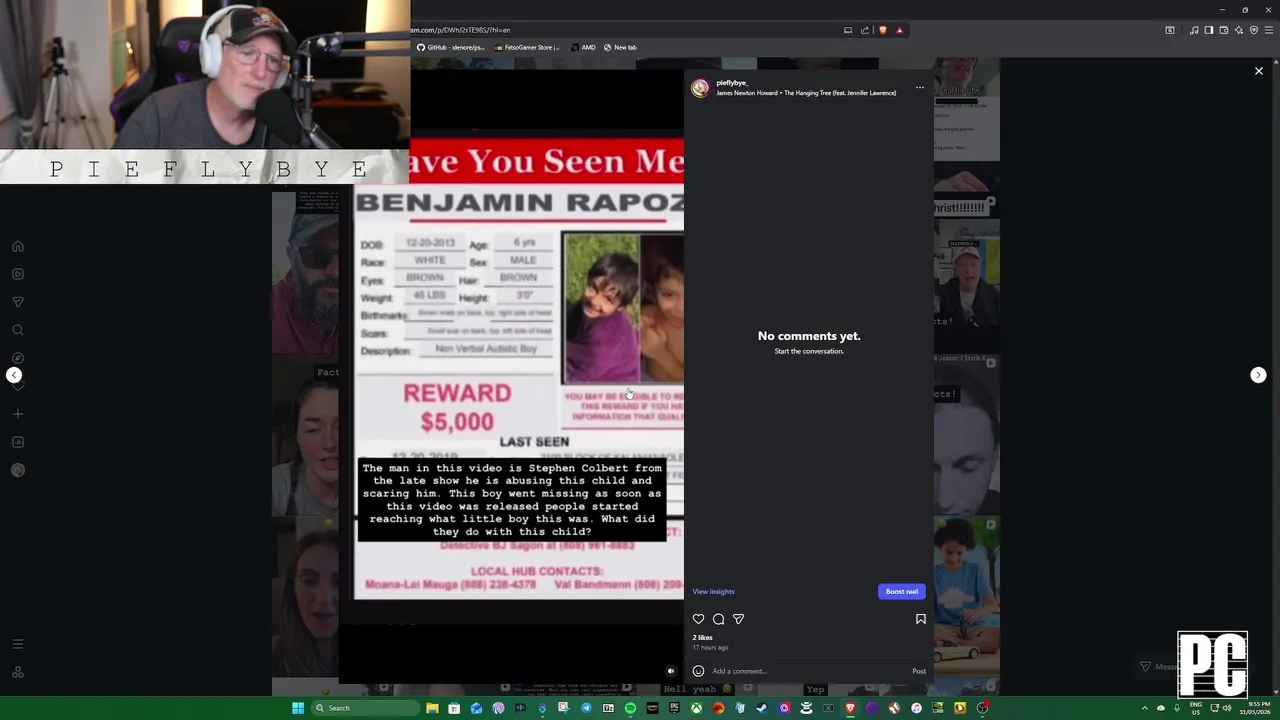Open the dashboard icon in sidebar
The image size is (1280, 720).
click(x=18, y=442)
